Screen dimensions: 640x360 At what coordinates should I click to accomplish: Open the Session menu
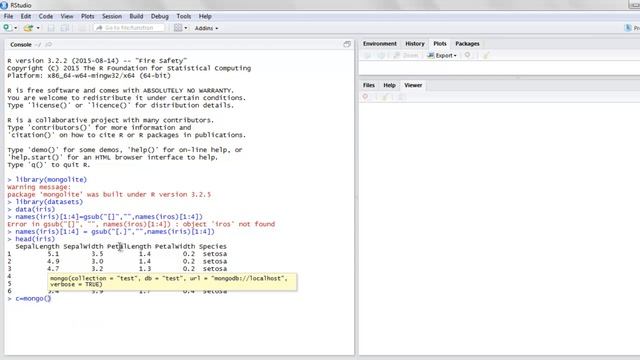(112, 16)
